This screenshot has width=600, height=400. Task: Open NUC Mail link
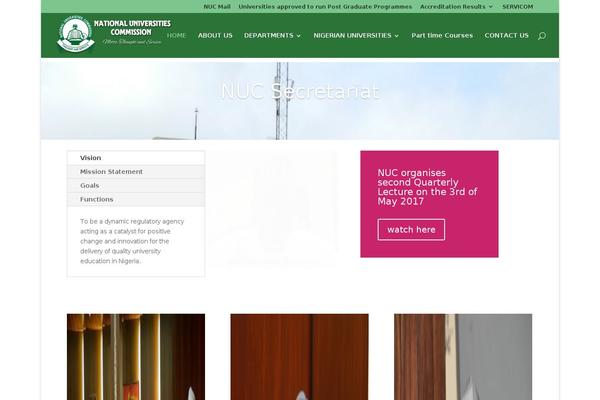(217, 7)
